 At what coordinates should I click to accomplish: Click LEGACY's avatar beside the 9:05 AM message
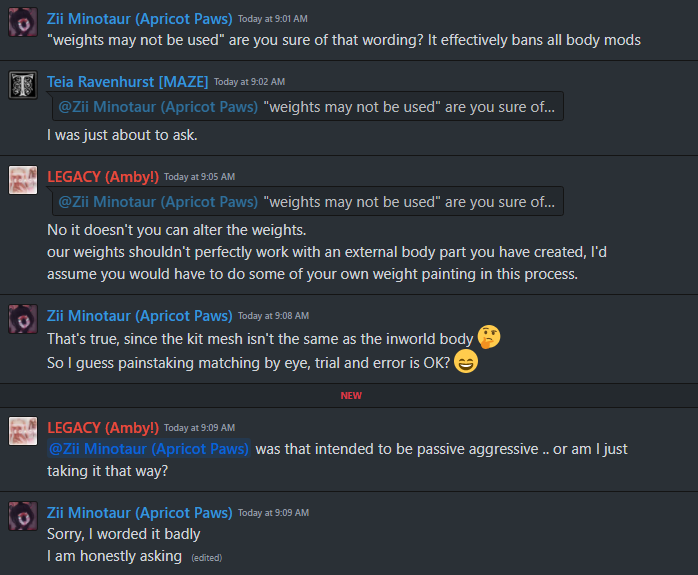tap(23, 180)
